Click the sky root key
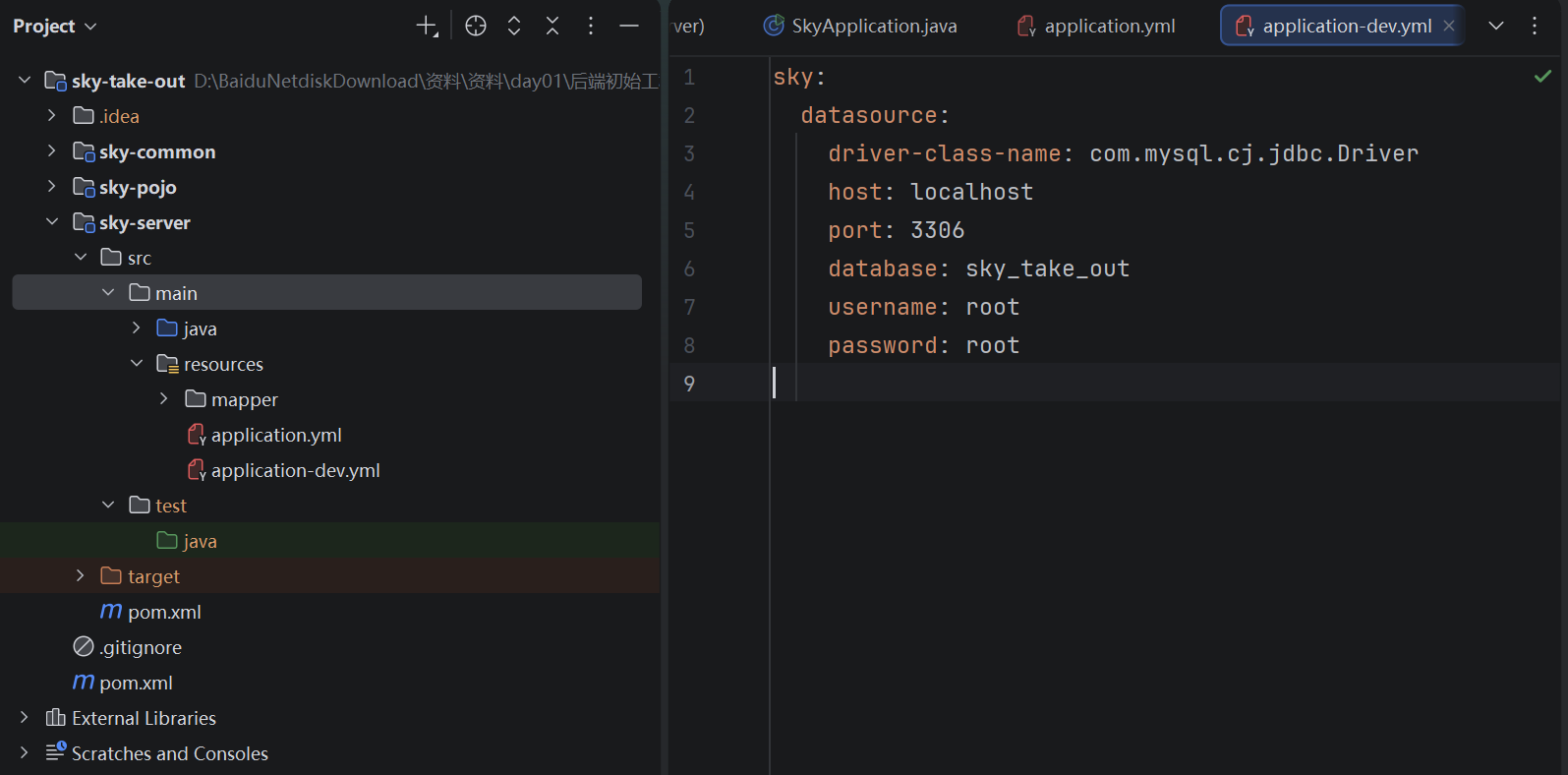Viewport: 1568px width, 775px height. click(792, 77)
